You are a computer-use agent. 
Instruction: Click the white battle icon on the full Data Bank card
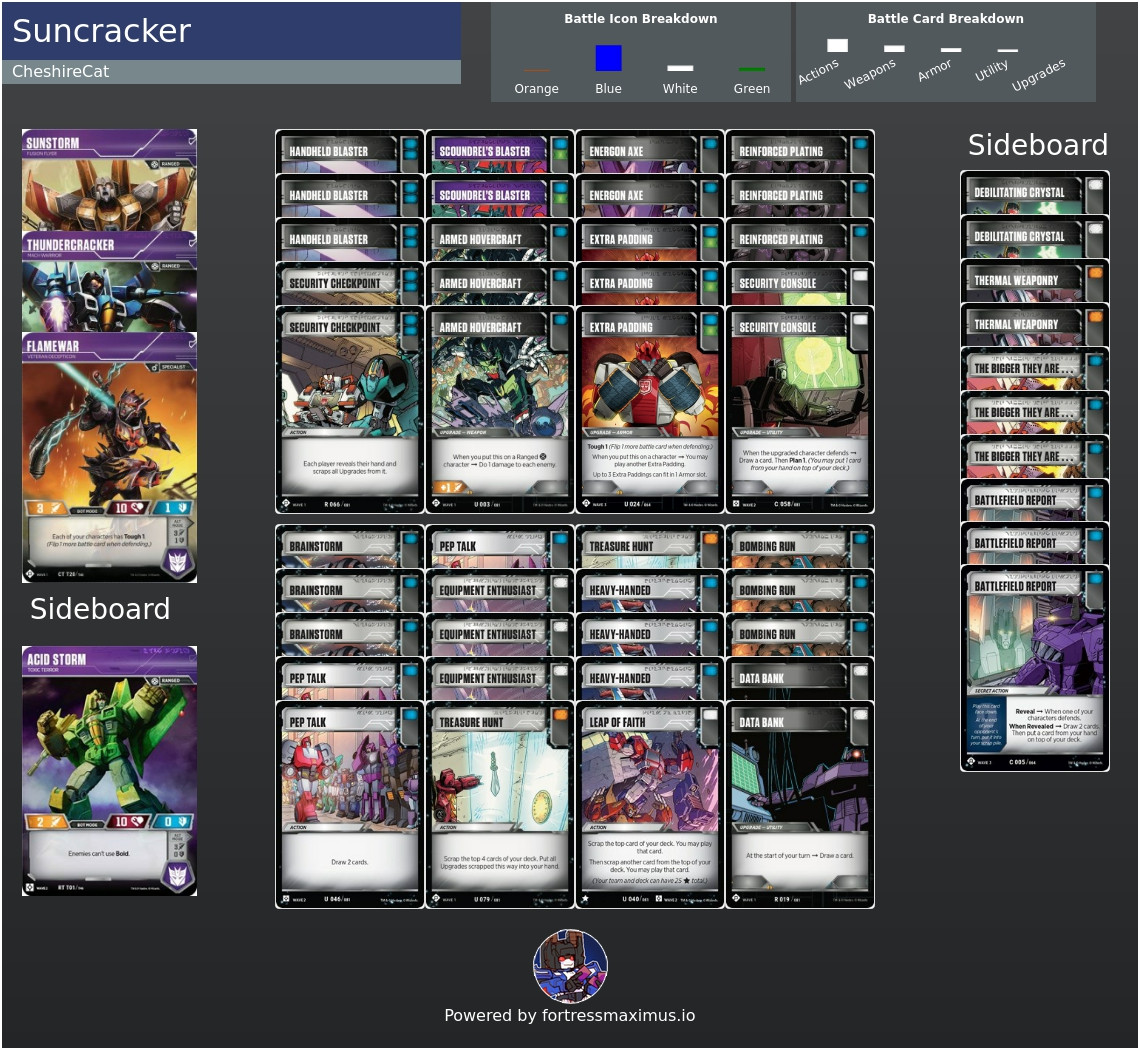pyautogui.click(x=859, y=716)
